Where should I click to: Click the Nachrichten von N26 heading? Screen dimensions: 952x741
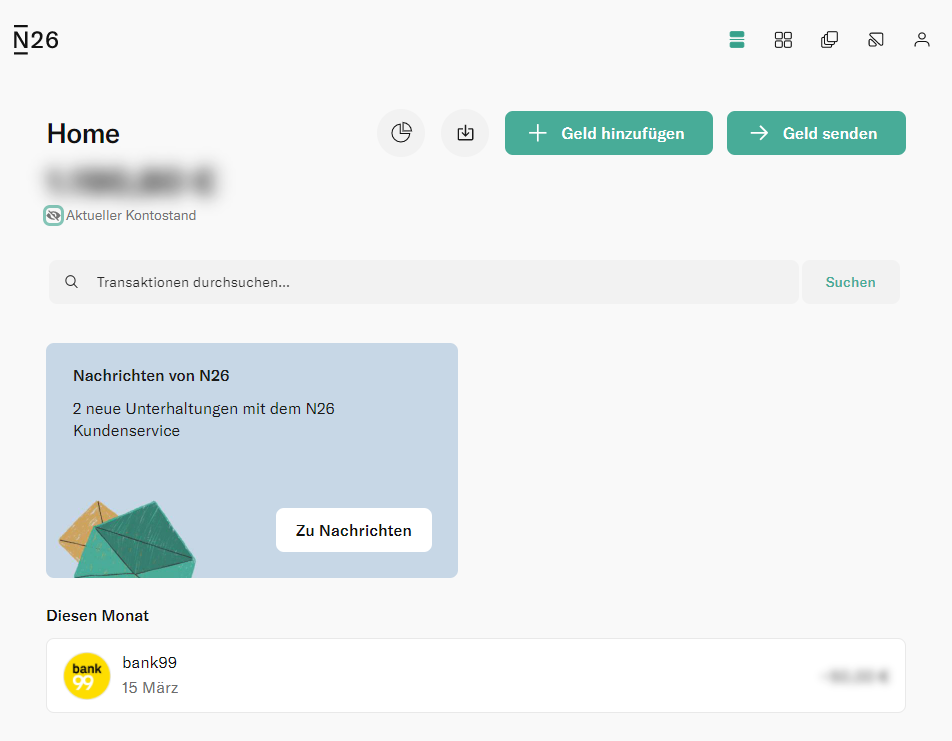click(151, 376)
